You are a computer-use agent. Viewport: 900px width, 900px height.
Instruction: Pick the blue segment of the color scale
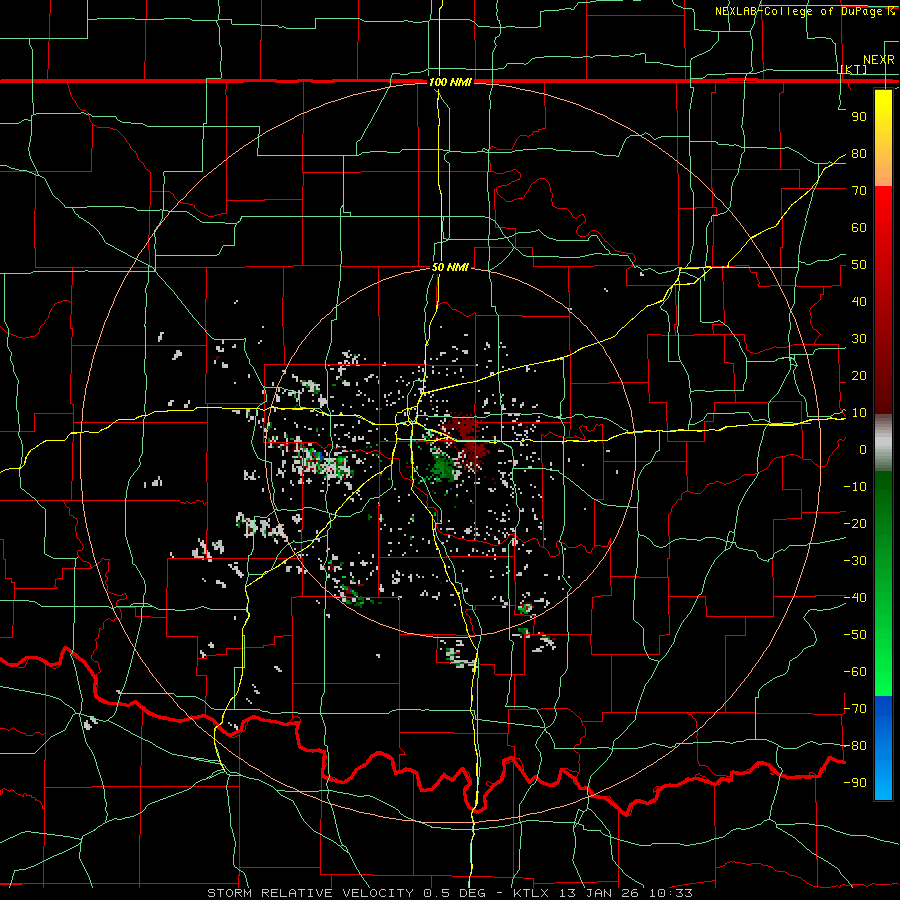(x=883, y=746)
